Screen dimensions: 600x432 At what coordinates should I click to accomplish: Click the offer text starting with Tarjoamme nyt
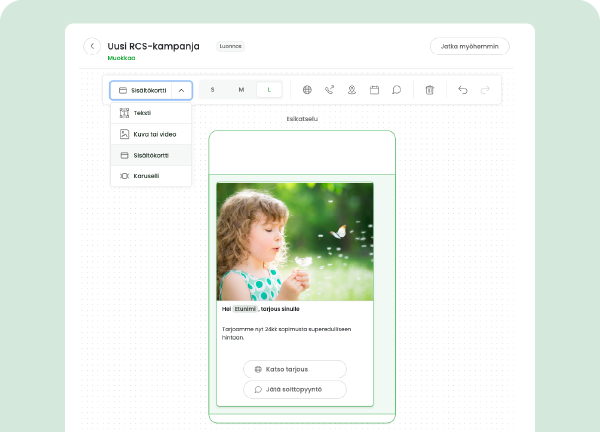286,333
